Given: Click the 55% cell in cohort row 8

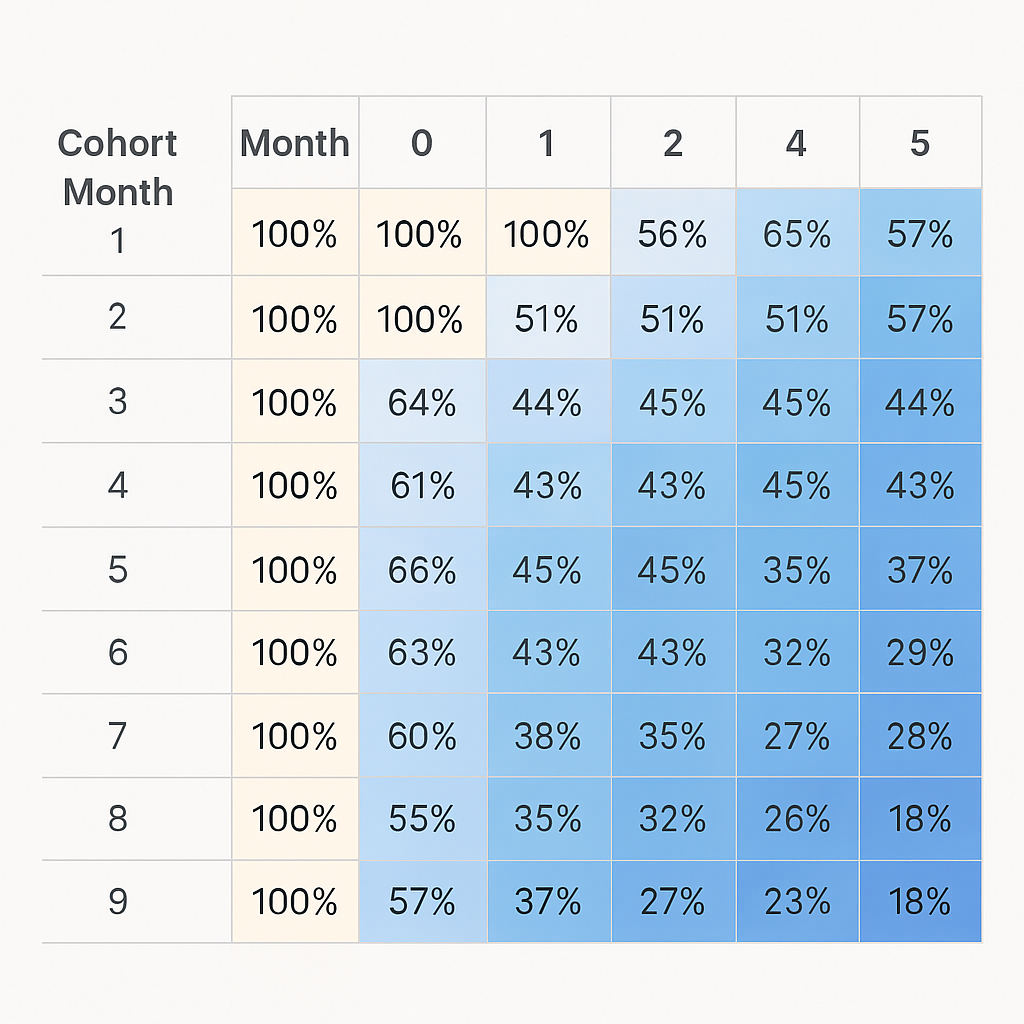Looking at the screenshot, I should click(422, 819).
